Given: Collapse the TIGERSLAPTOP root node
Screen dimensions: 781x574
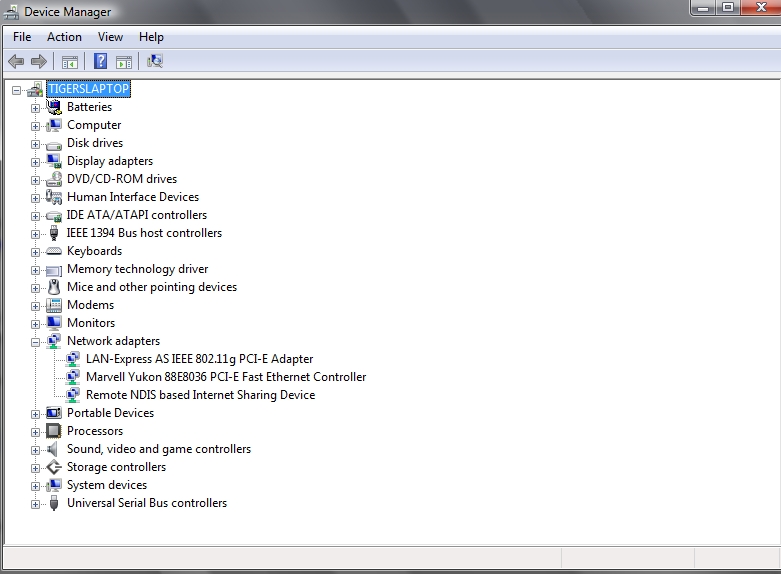Looking at the screenshot, I should [x=16, y=90].
